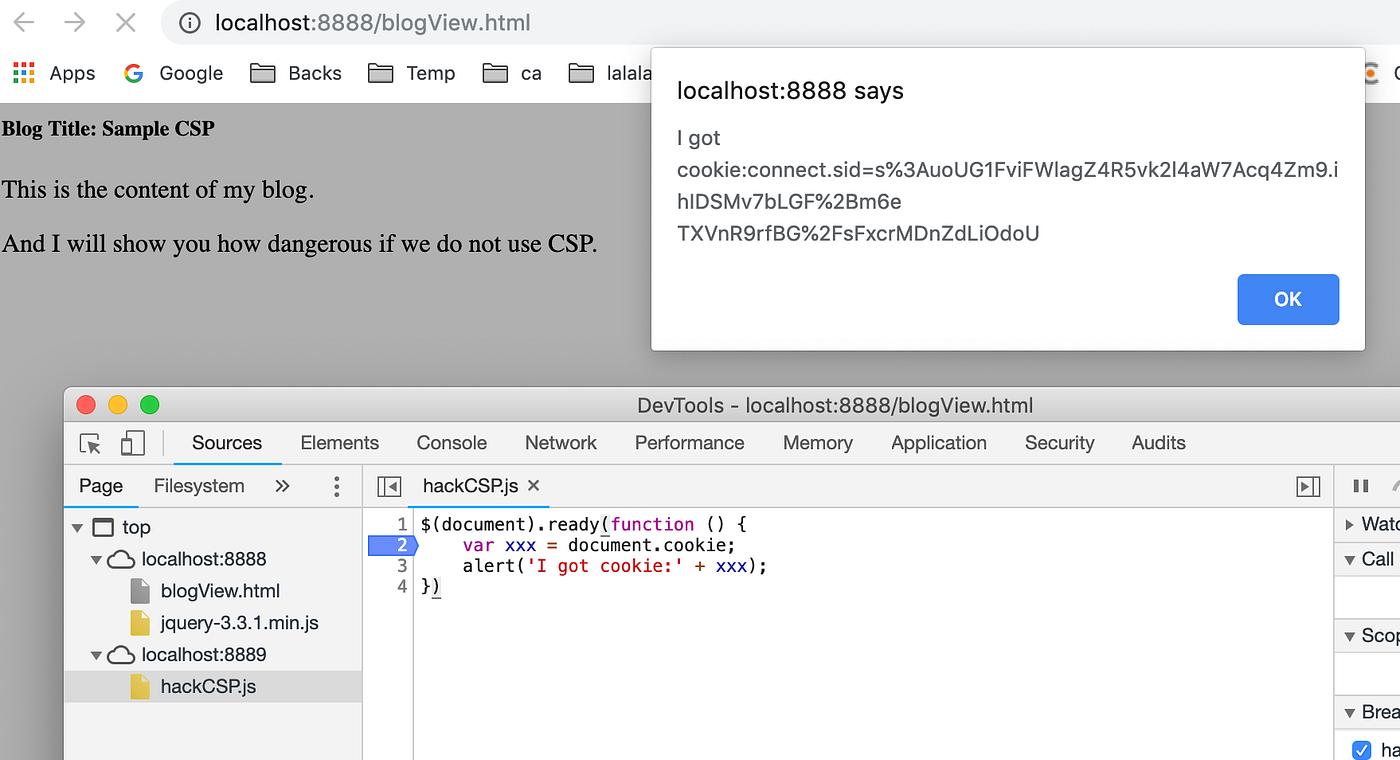The width and height of the screenshot is (1400, 760).
Task: Click the page info icon in the address bar
Action: (x=190, y=22)
